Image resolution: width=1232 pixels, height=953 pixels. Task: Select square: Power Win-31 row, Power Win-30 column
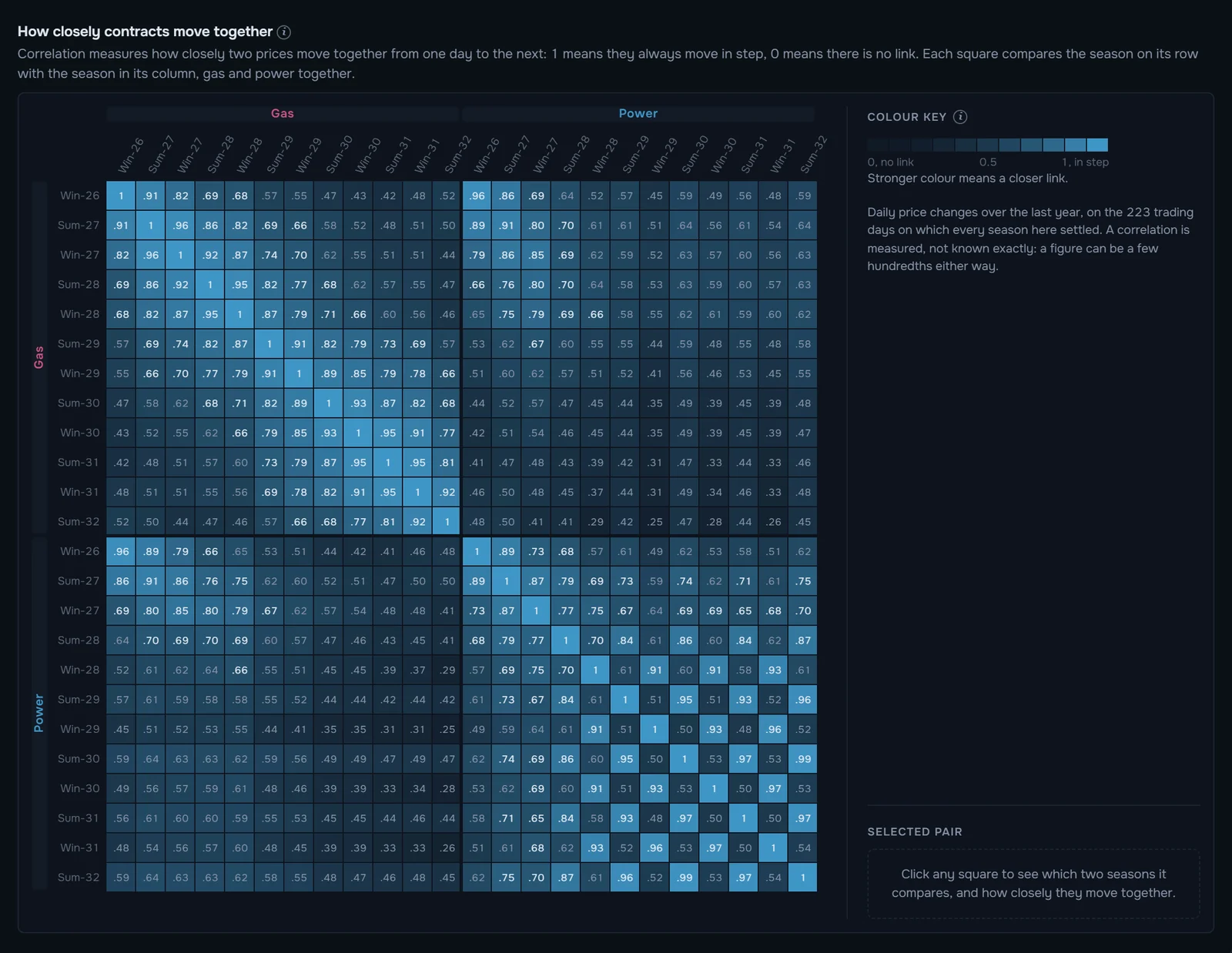(715, 848)
